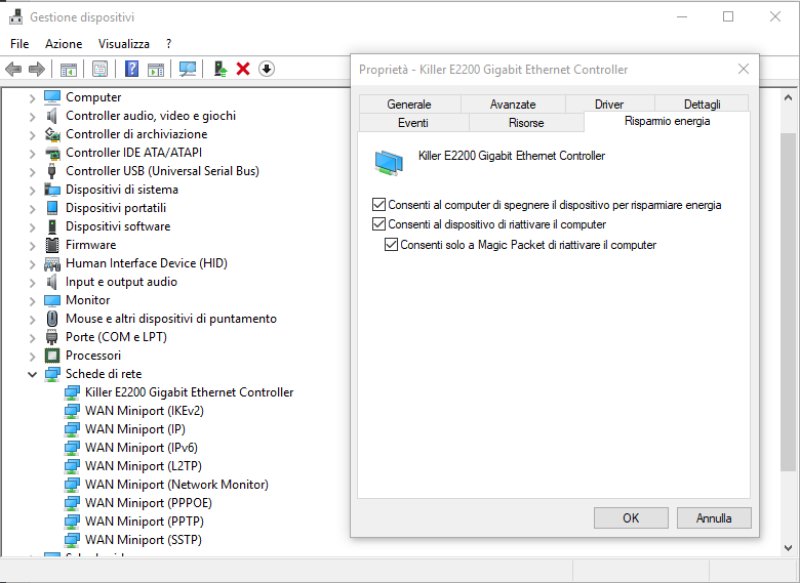Click the red X uninstall device icon
The height and width of the screenshot is (583, 800).
tap(243, 69)
